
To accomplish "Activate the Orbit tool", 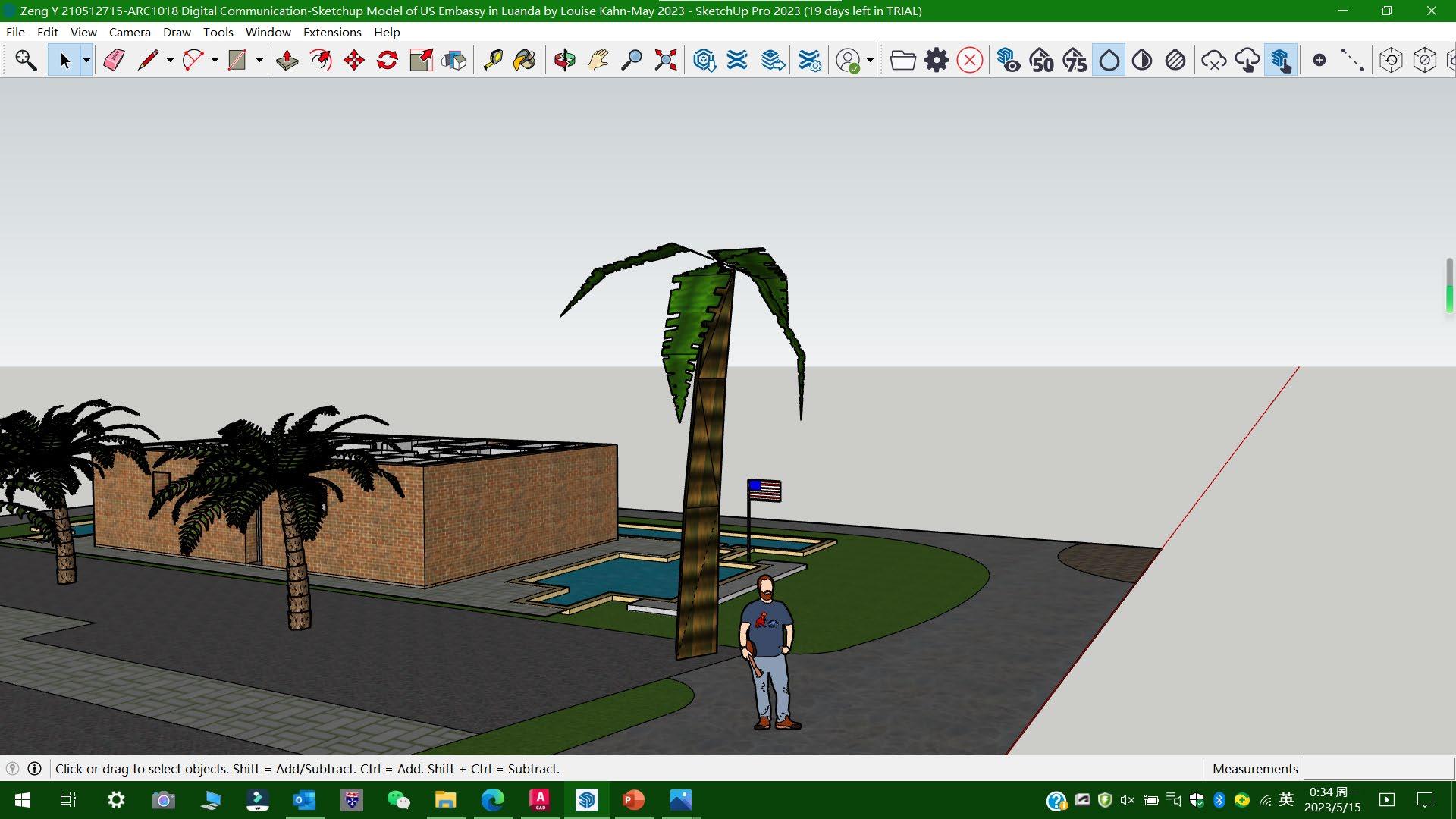I will tap(564, 60).
